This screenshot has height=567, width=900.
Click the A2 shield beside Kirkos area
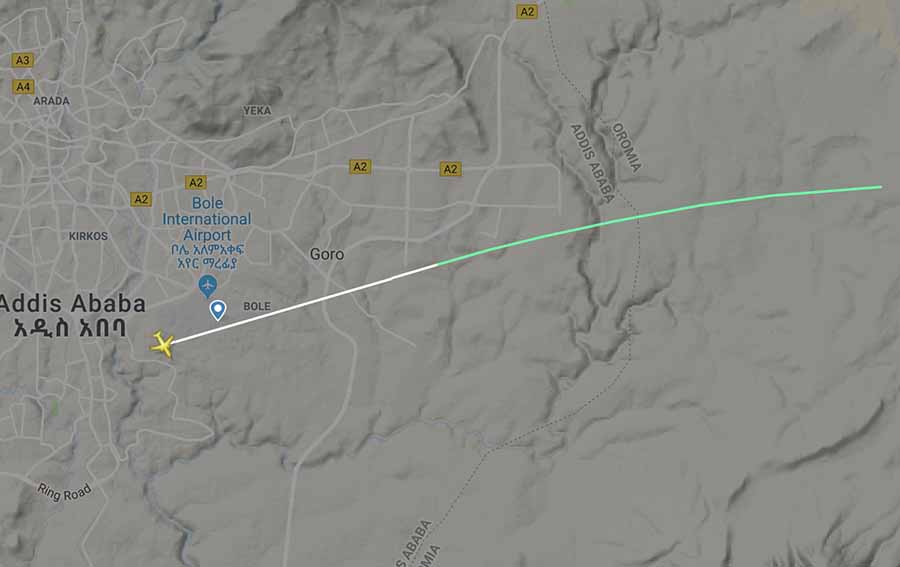click(141, 199)
